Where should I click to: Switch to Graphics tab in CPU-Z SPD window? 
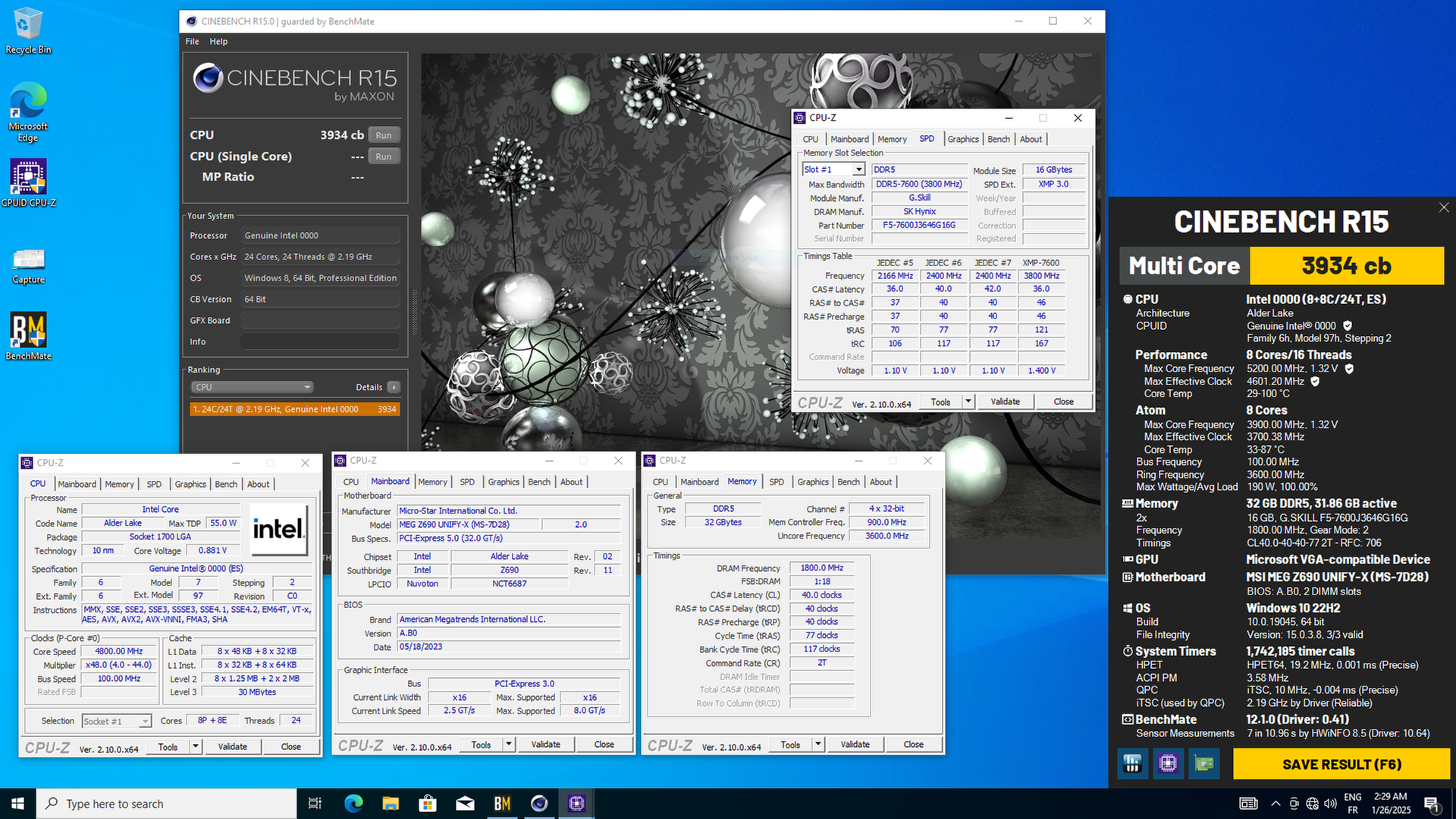tap(962, 139)
